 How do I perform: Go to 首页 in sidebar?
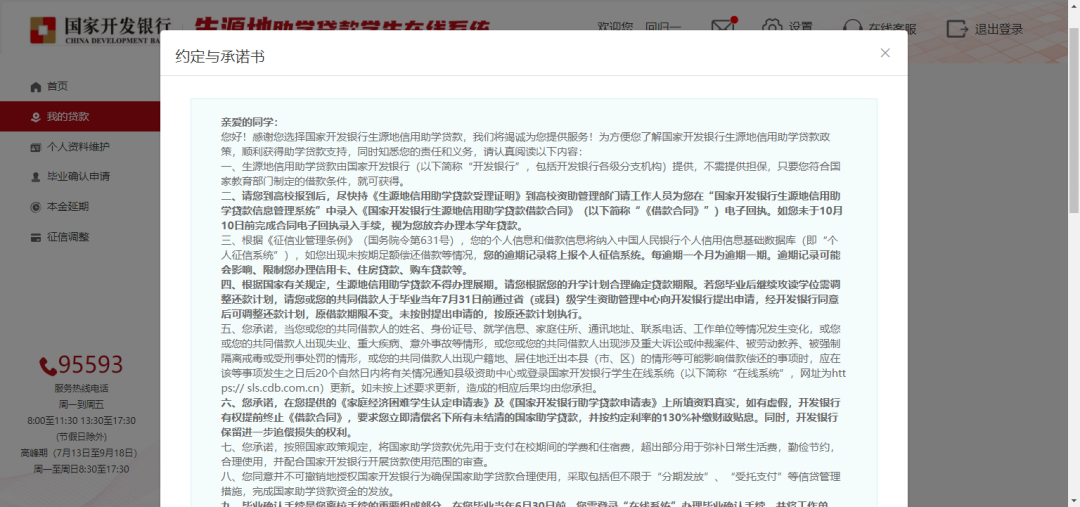(x=58, y=87)
